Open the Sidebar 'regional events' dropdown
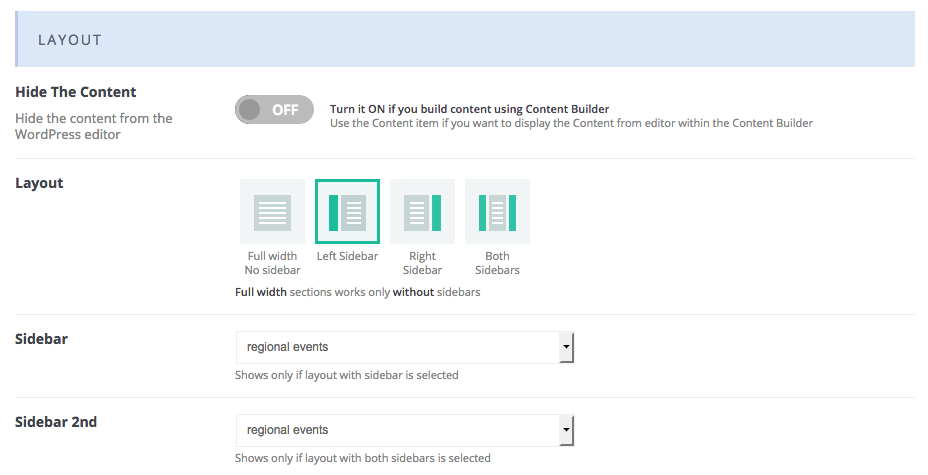This screenshot has height=475, width=928. [405, 347]
